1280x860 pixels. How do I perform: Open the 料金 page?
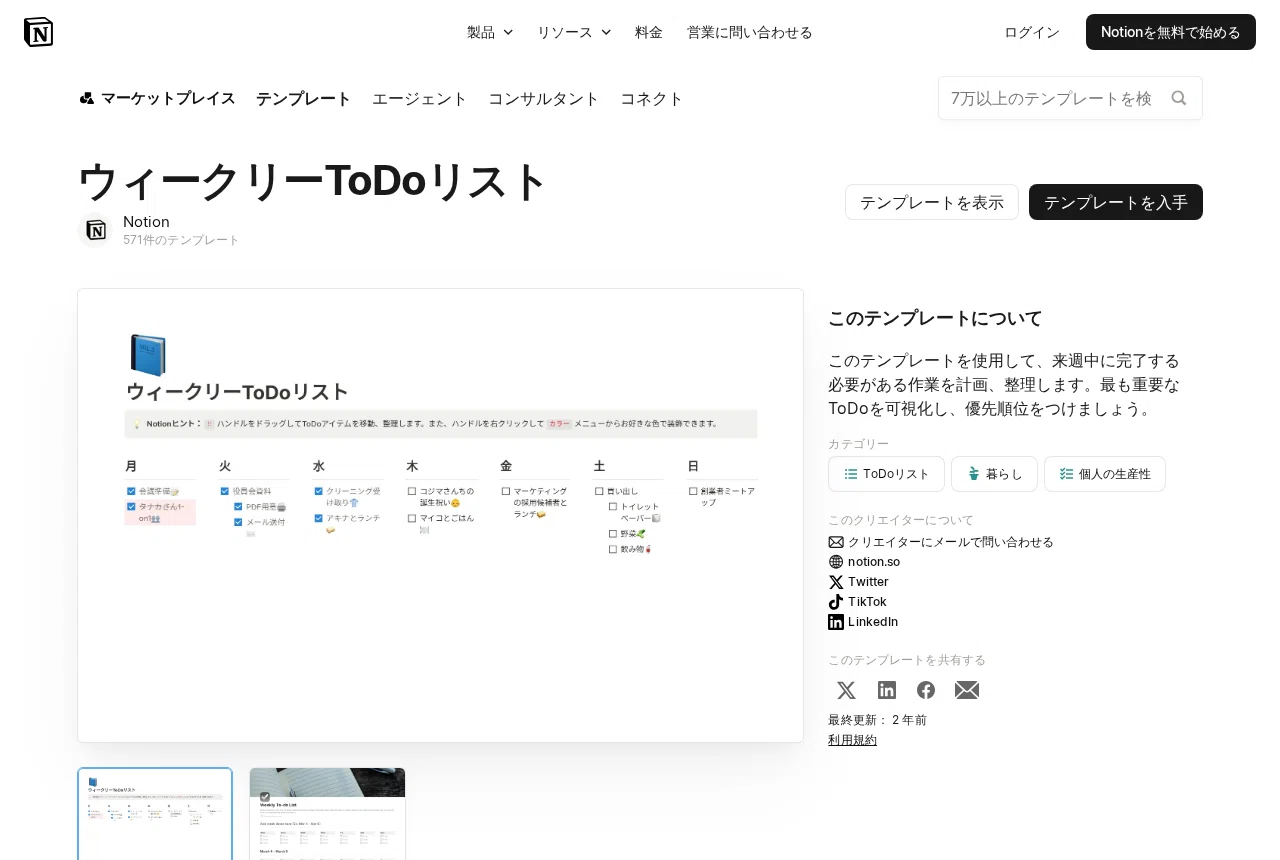649,32
